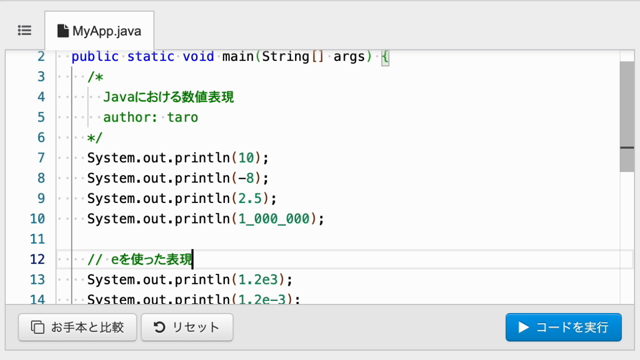
Task: Switch to the MyApp.java tab
Action: pos(99,31)
